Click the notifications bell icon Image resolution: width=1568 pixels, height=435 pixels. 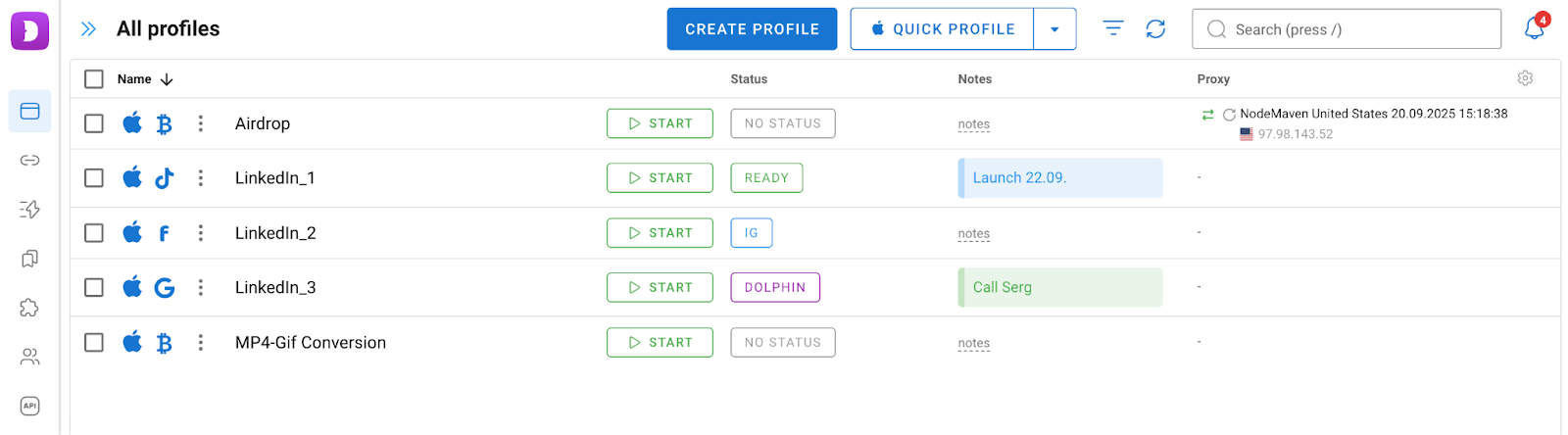point(1534,29)
